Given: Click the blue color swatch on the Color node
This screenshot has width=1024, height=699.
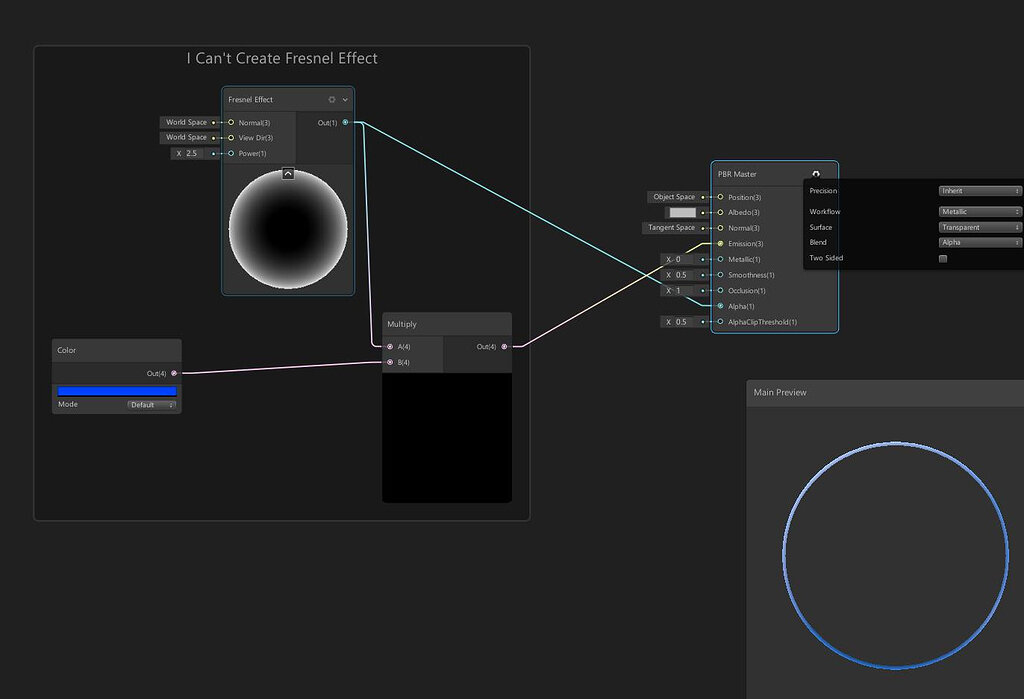Looking at the screenshot, I should click(x=116, y=390).
